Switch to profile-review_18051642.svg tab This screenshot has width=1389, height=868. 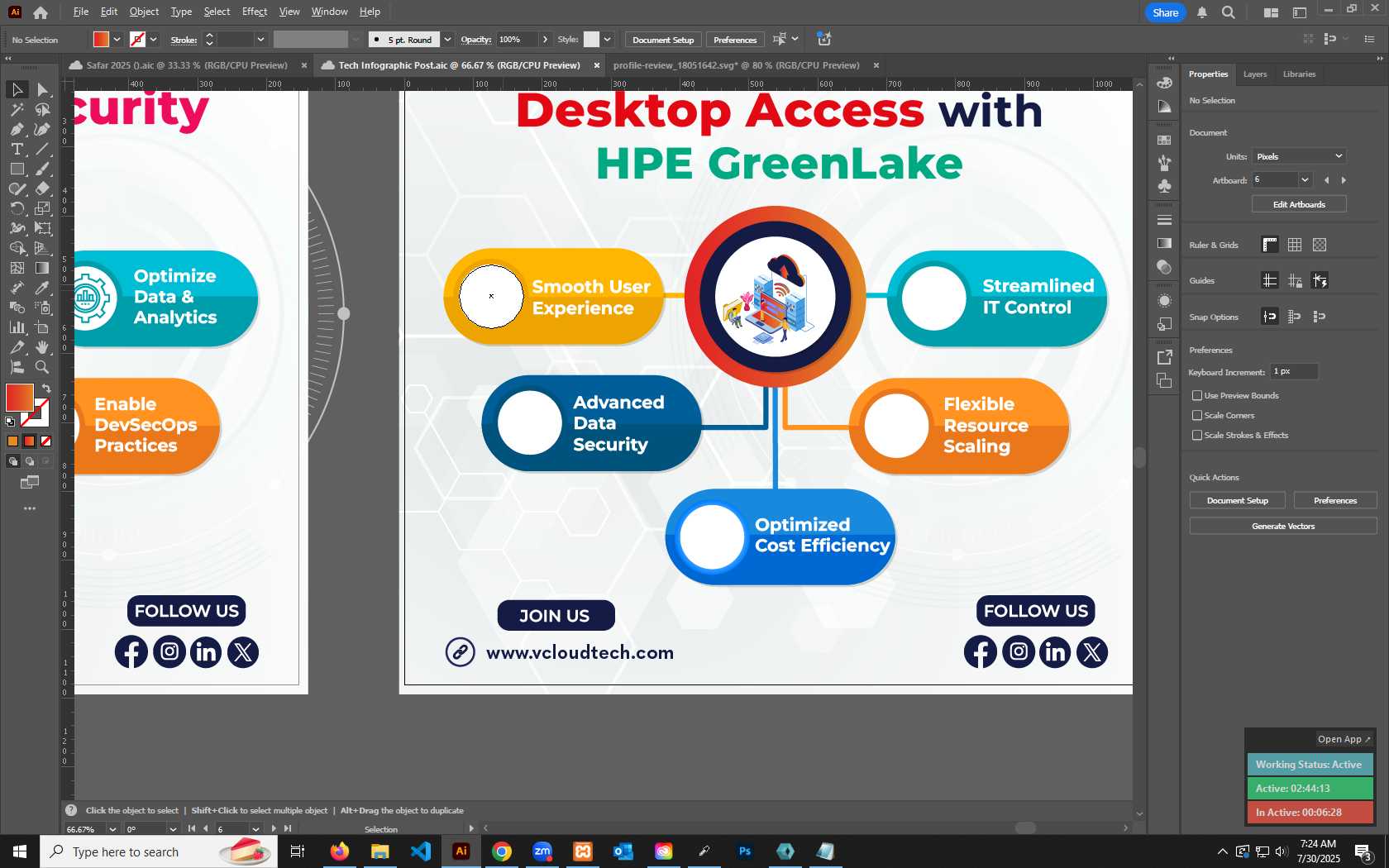[x=736, y=64]
